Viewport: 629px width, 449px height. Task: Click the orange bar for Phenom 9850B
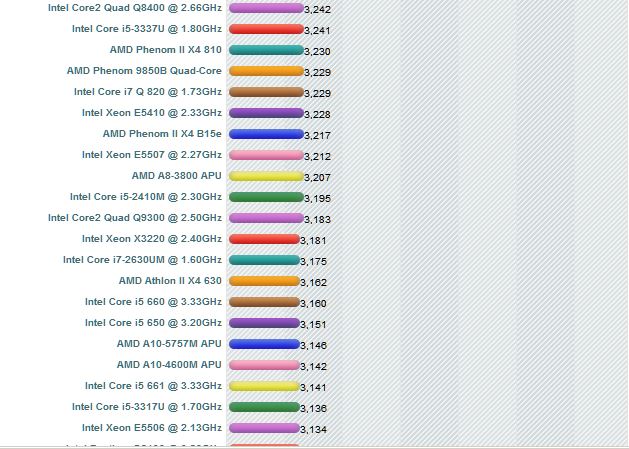click(x=266, y=71)
